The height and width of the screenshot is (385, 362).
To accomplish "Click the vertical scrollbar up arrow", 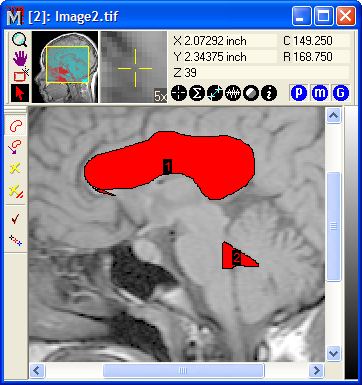I will pos(333,116).
